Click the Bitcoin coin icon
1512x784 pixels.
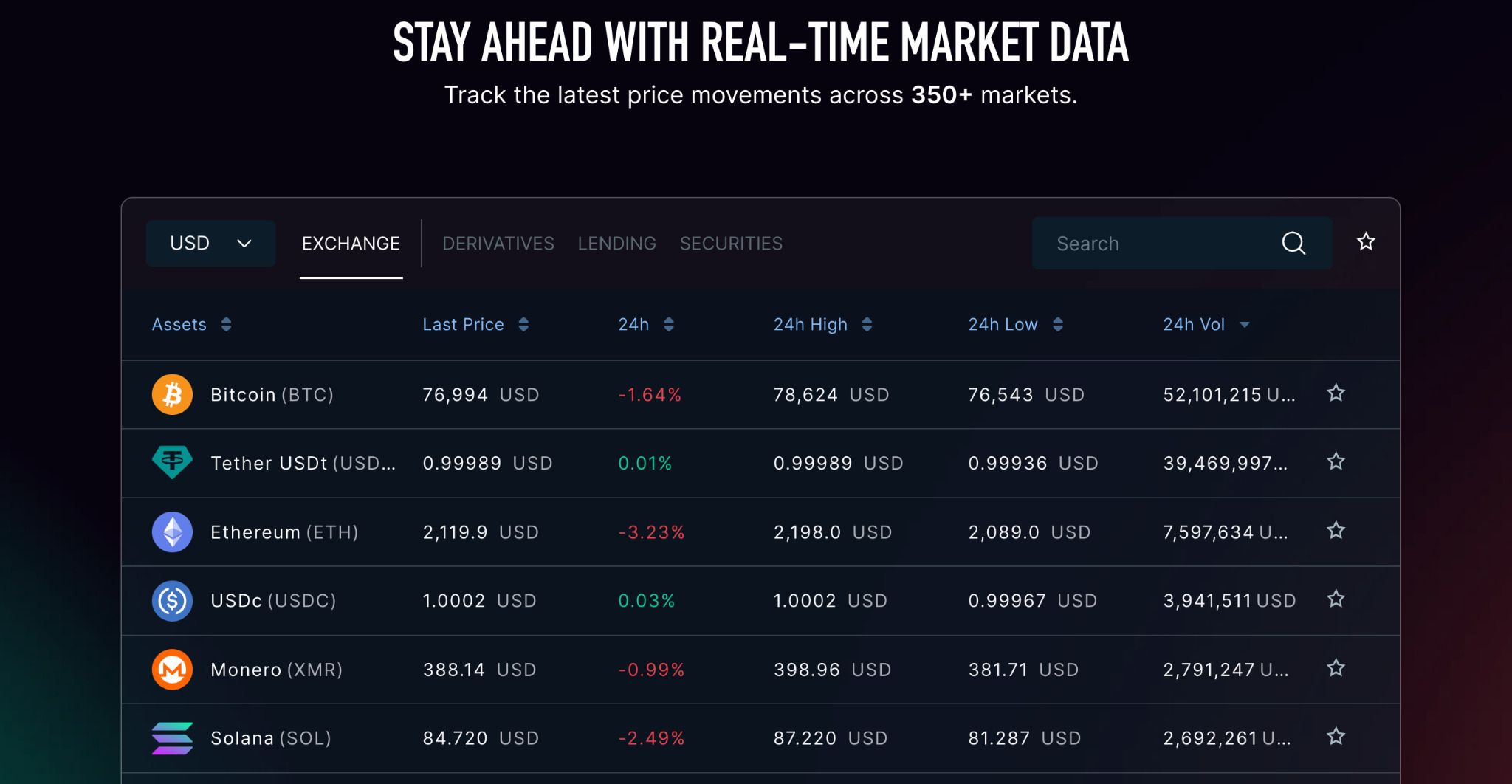point(172,394)
